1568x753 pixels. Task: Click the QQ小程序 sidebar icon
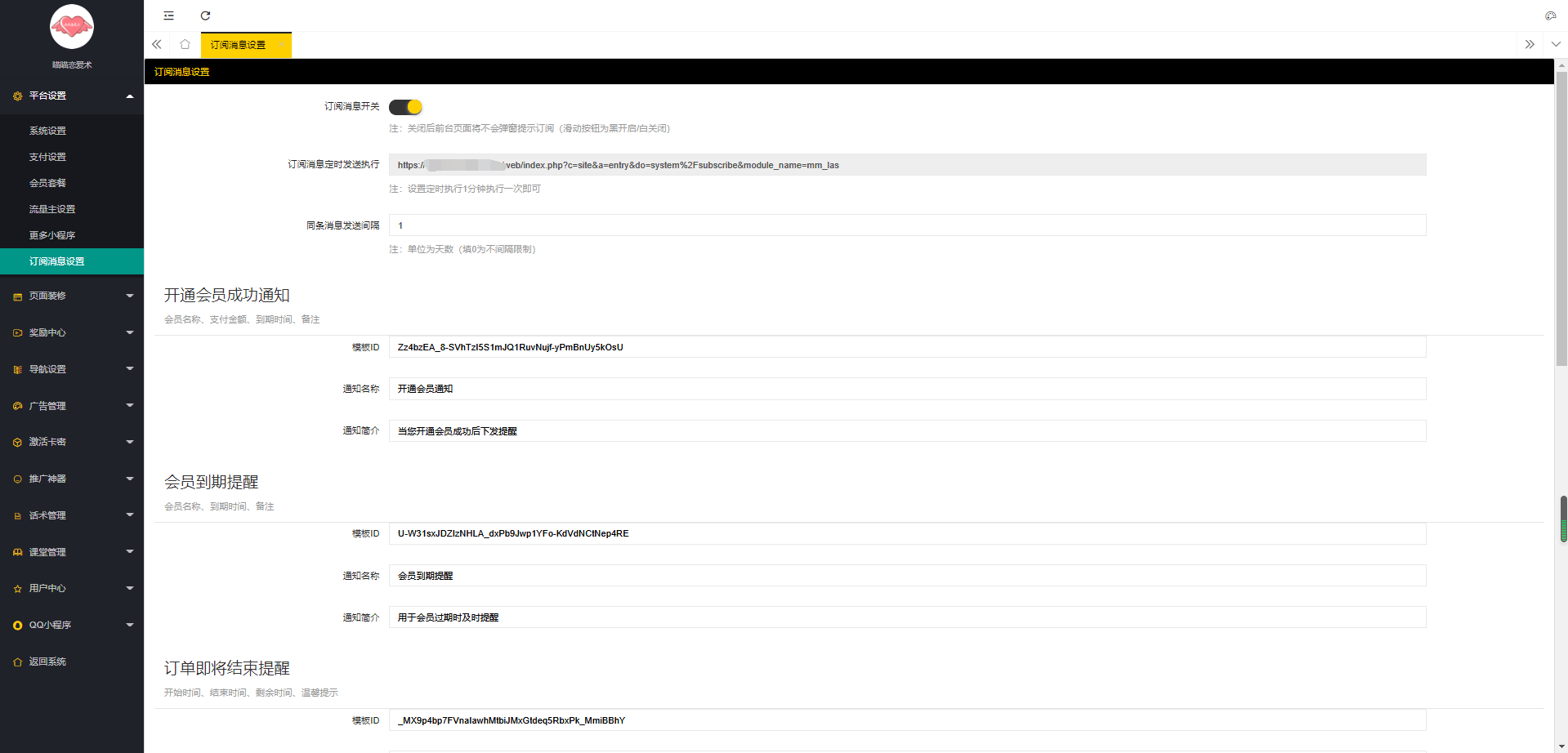tap(17, 626)
